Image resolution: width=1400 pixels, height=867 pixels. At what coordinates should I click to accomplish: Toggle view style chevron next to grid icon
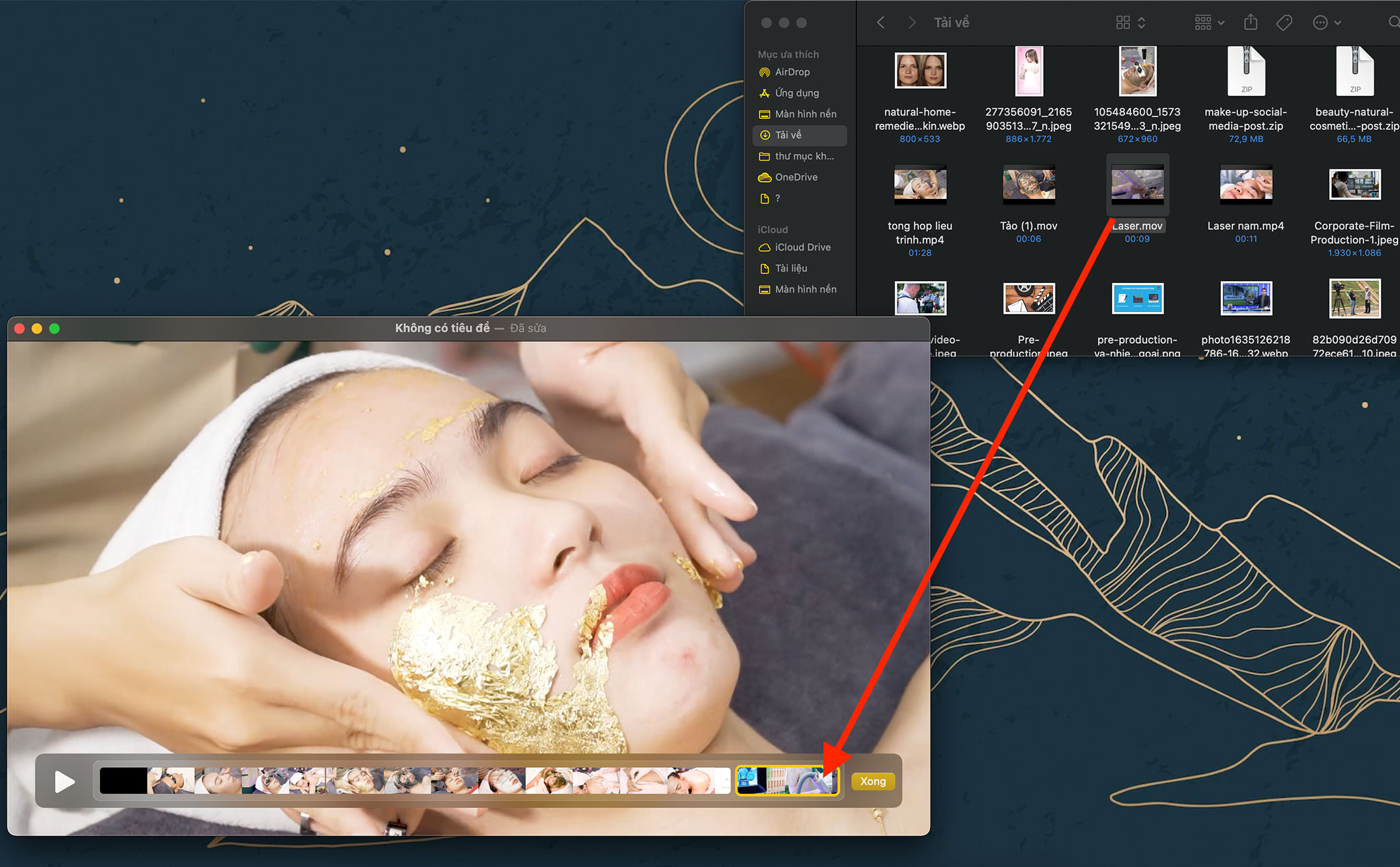[1142, 23]
